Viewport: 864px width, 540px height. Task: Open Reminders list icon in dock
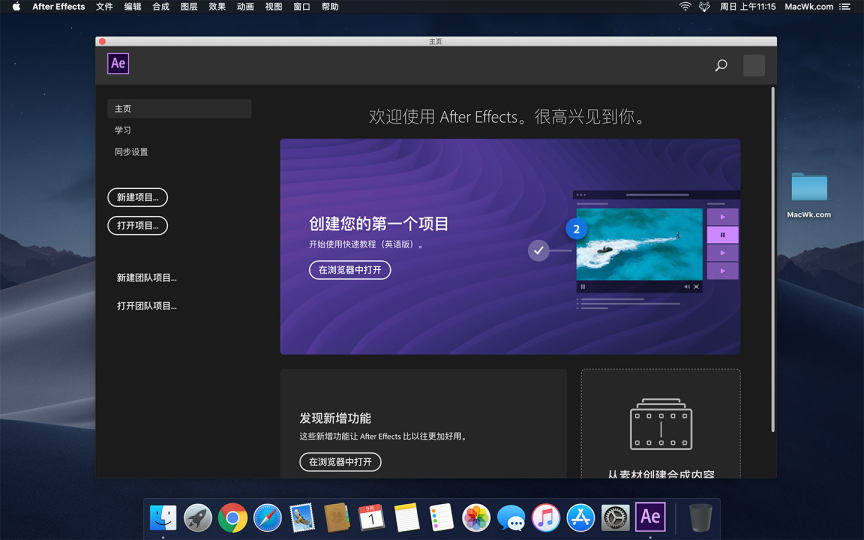pyautogui.click(x=441, y=517)
